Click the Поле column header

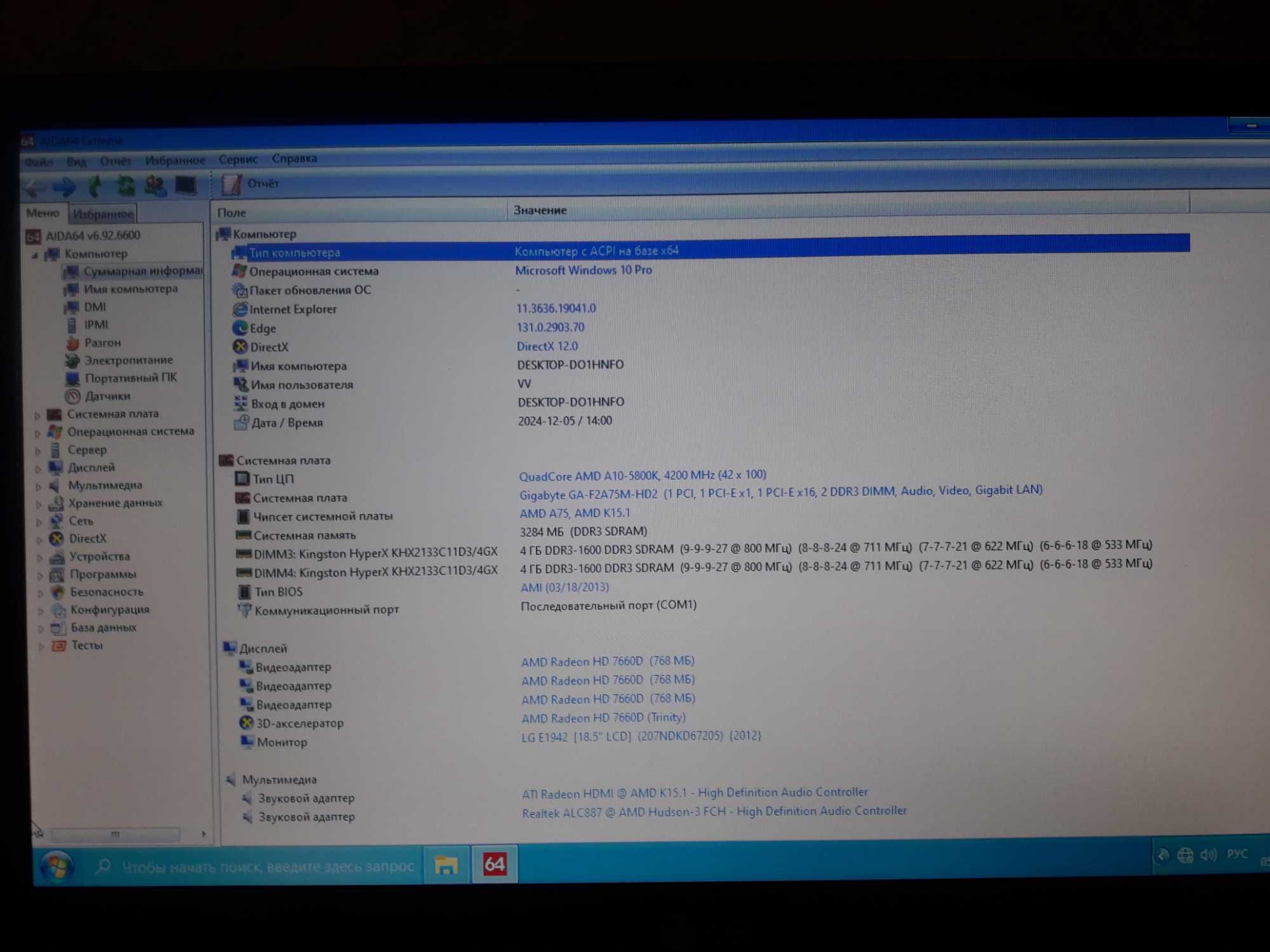point(359,212)
